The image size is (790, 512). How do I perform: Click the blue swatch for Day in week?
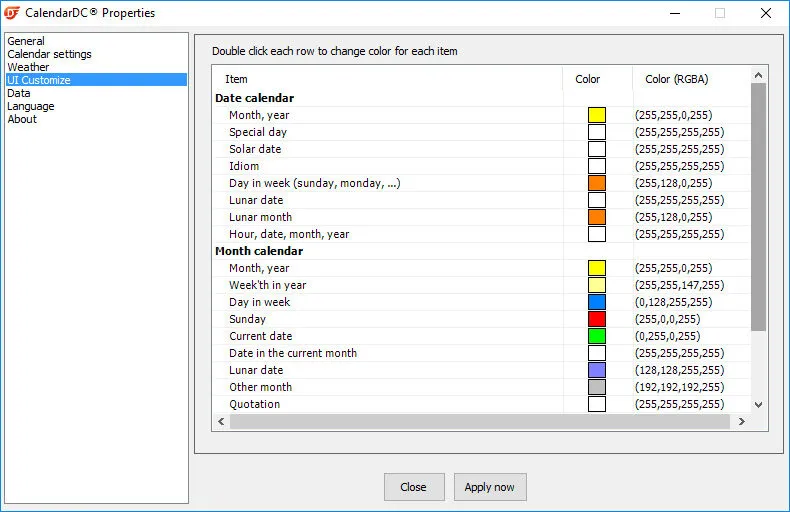click(597, 302)
